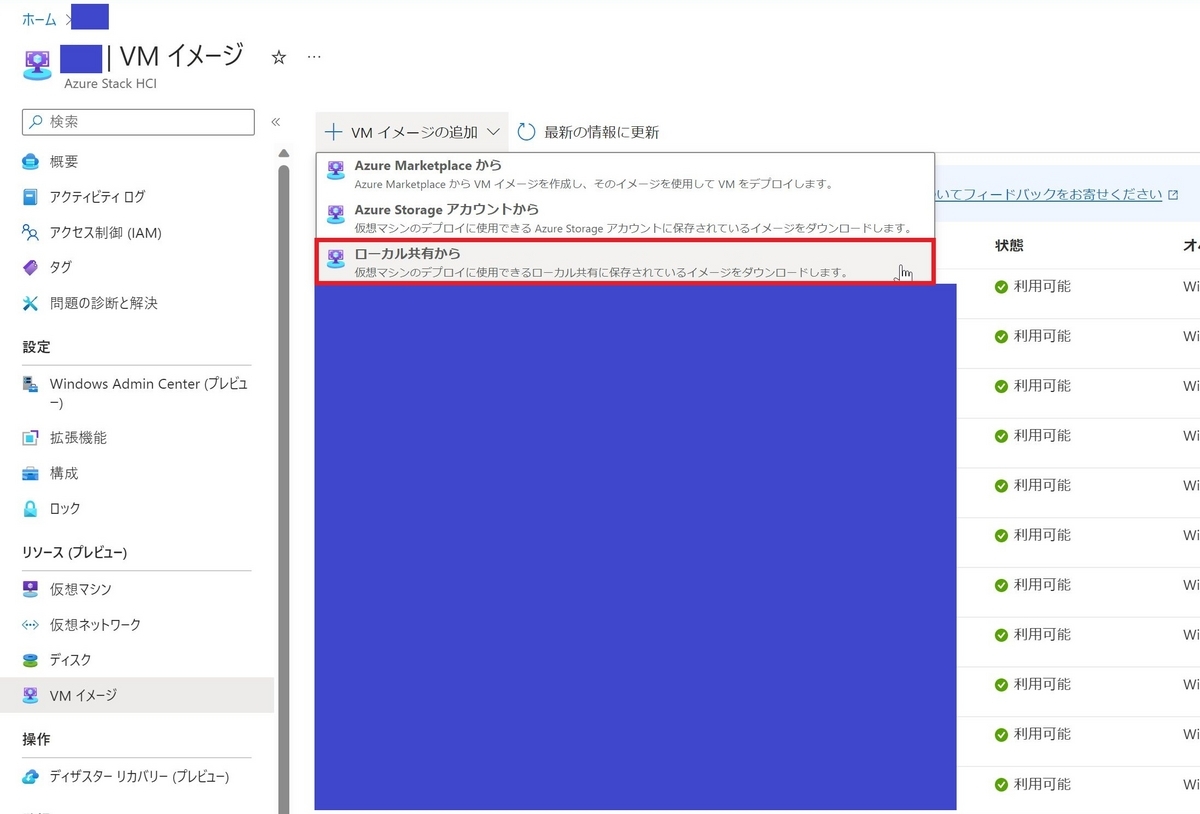This screenshot has height=814, width=1200.
Task: Select the Extensions (拡張機能) icon
Action: (x=31, y=438)
